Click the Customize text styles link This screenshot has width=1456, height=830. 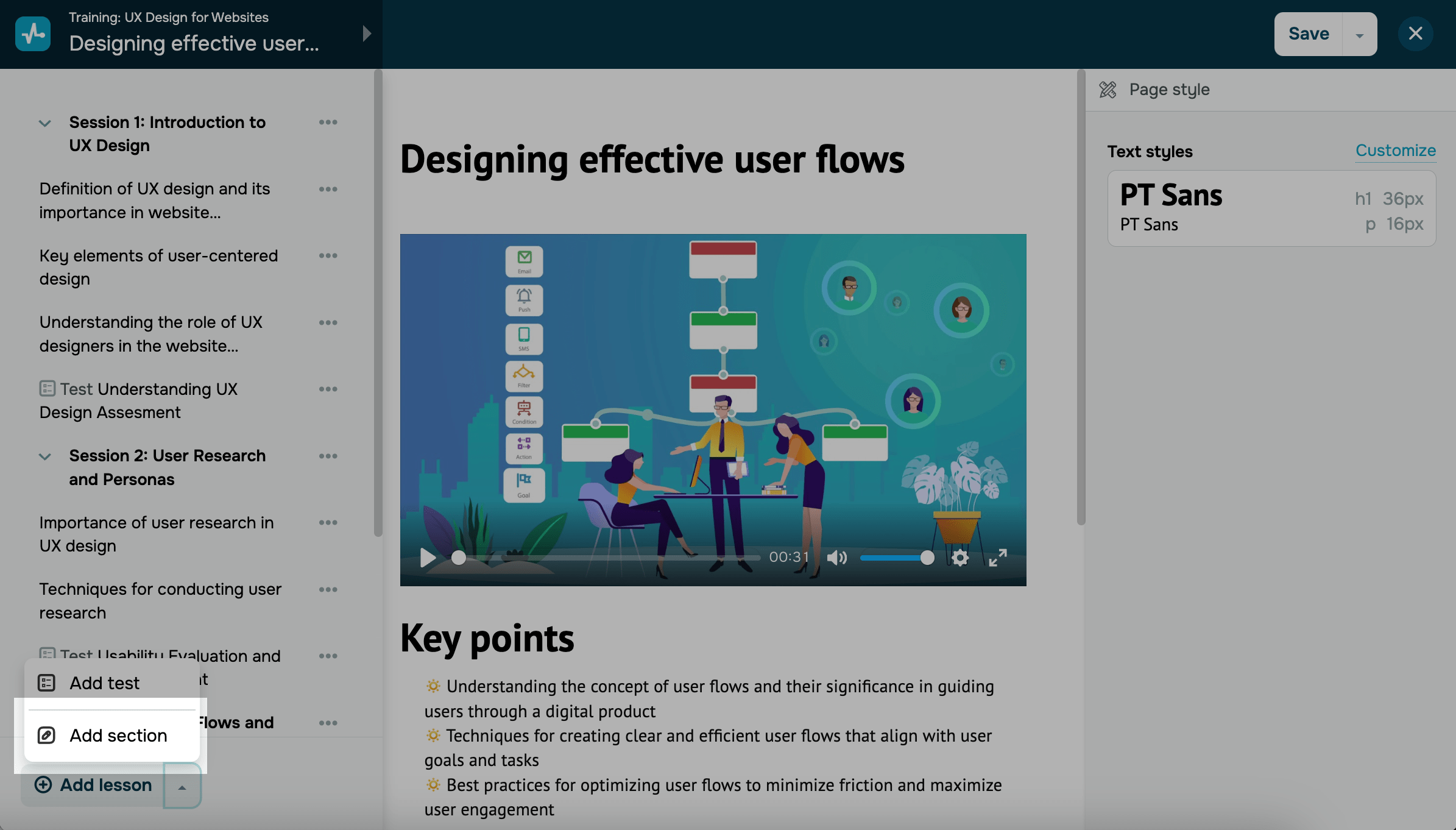(x=1395, y=151)
